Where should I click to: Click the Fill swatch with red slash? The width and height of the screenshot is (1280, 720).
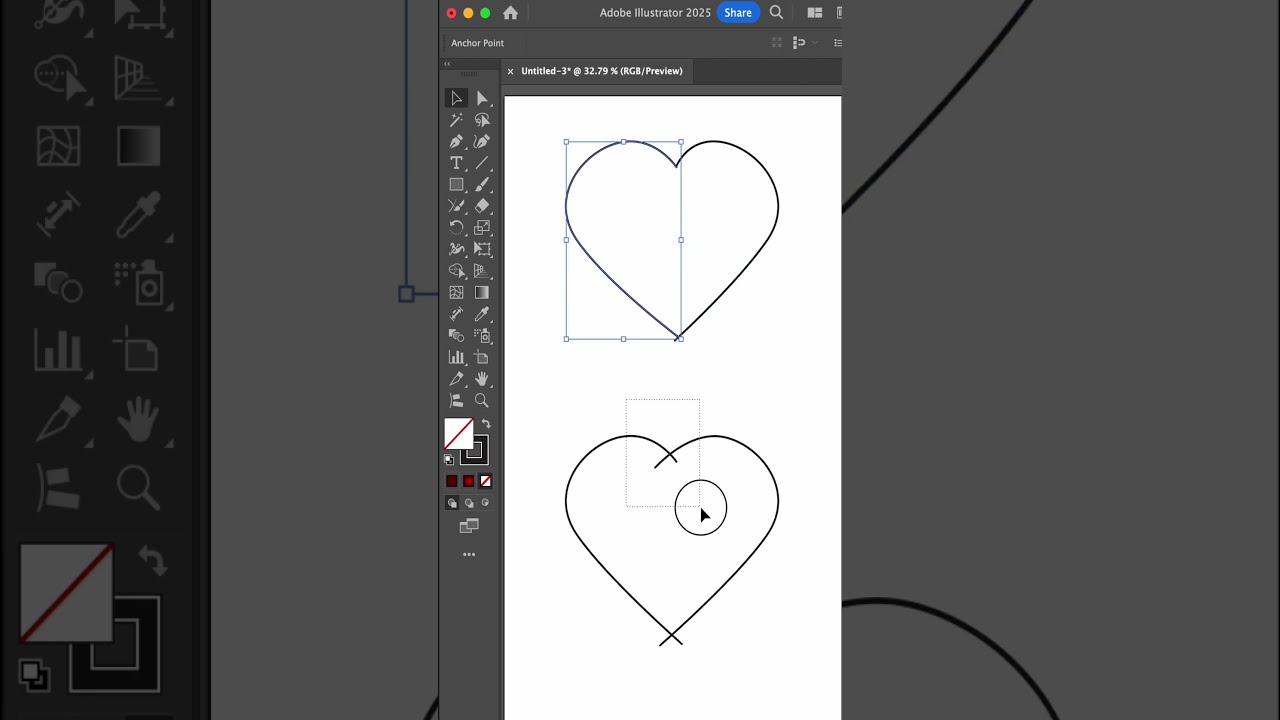coord(457,433)
